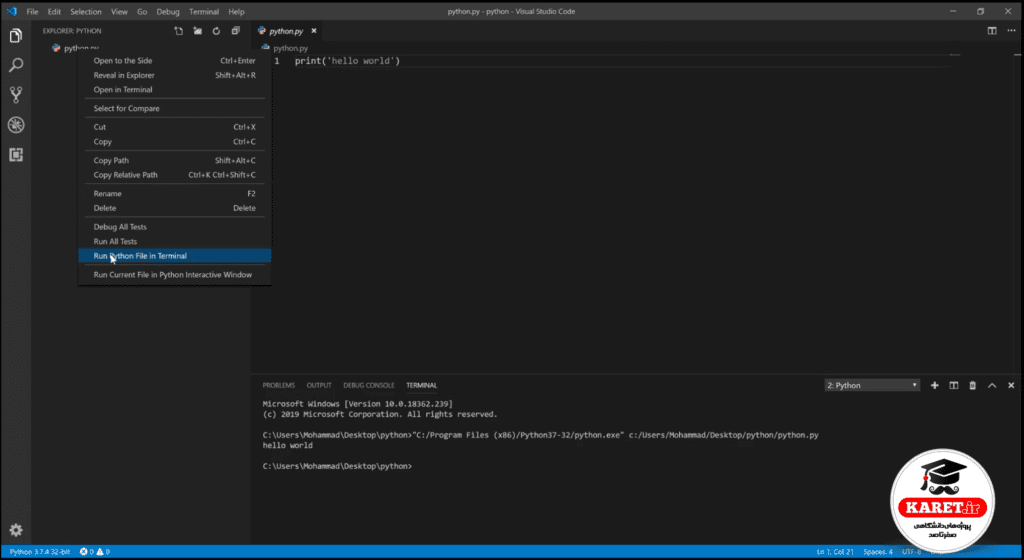The height and width of the screenshot is (560, 1024).
Task: Create a new folder in Explorer
Action: pyautogui.click(x=197, y=31)
